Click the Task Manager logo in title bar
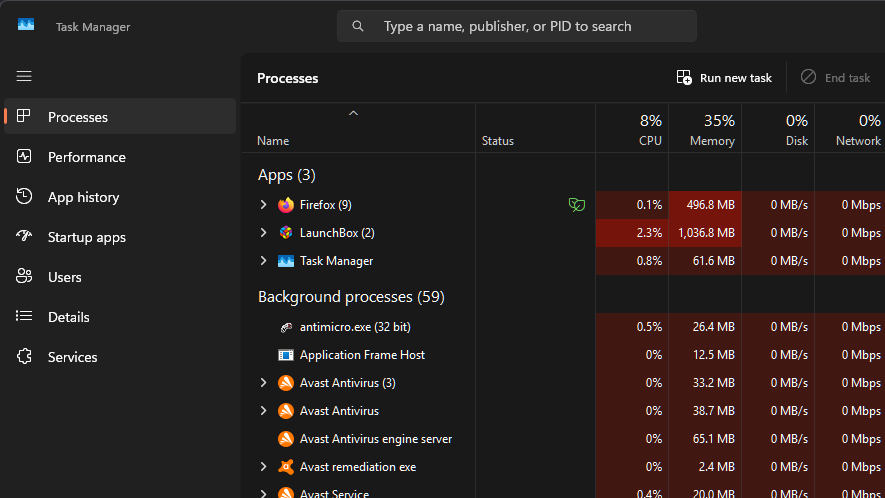 click(x=27, y=27)
